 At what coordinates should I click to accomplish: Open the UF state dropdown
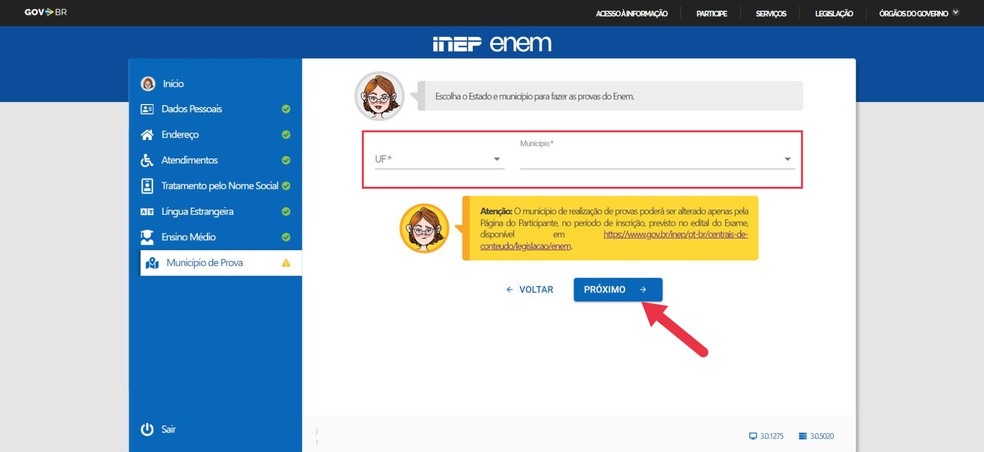click(x=439, y=159)
